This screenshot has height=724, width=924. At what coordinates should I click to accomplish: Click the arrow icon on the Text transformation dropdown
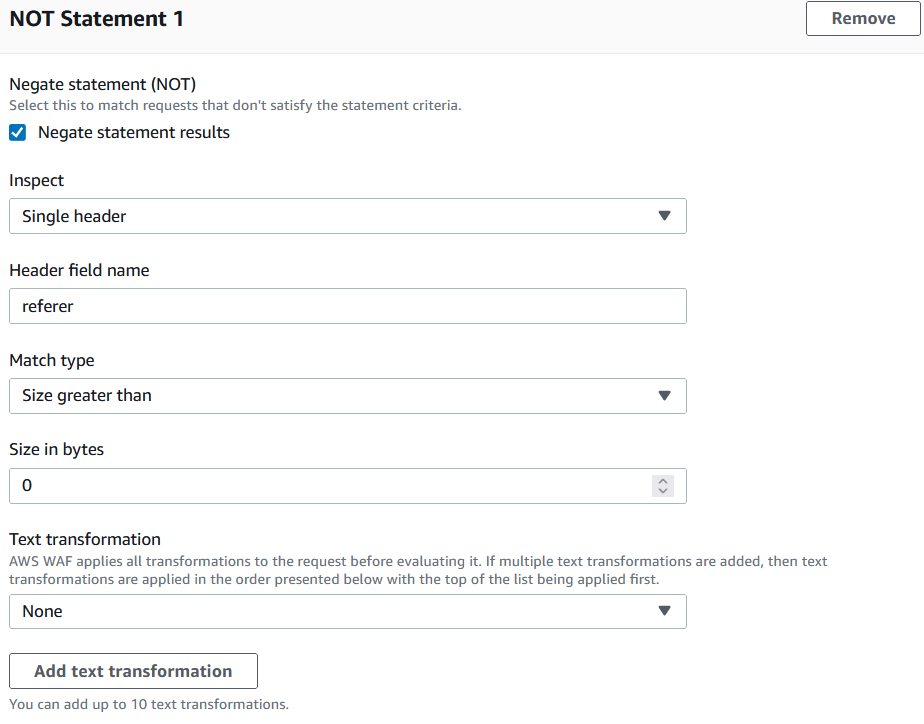tap(665, 612)
